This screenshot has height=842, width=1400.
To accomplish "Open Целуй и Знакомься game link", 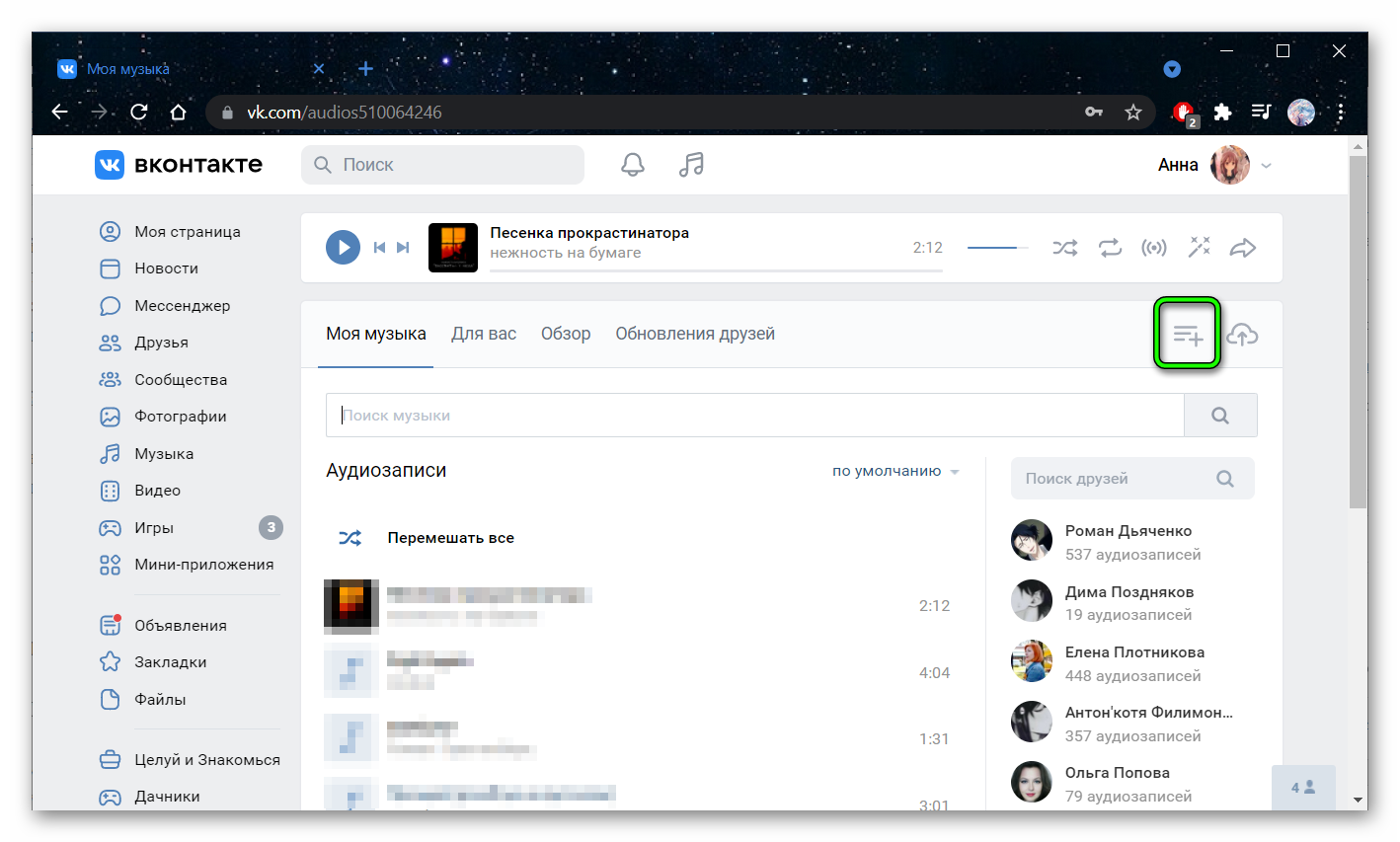I will [x=190, y=760].
